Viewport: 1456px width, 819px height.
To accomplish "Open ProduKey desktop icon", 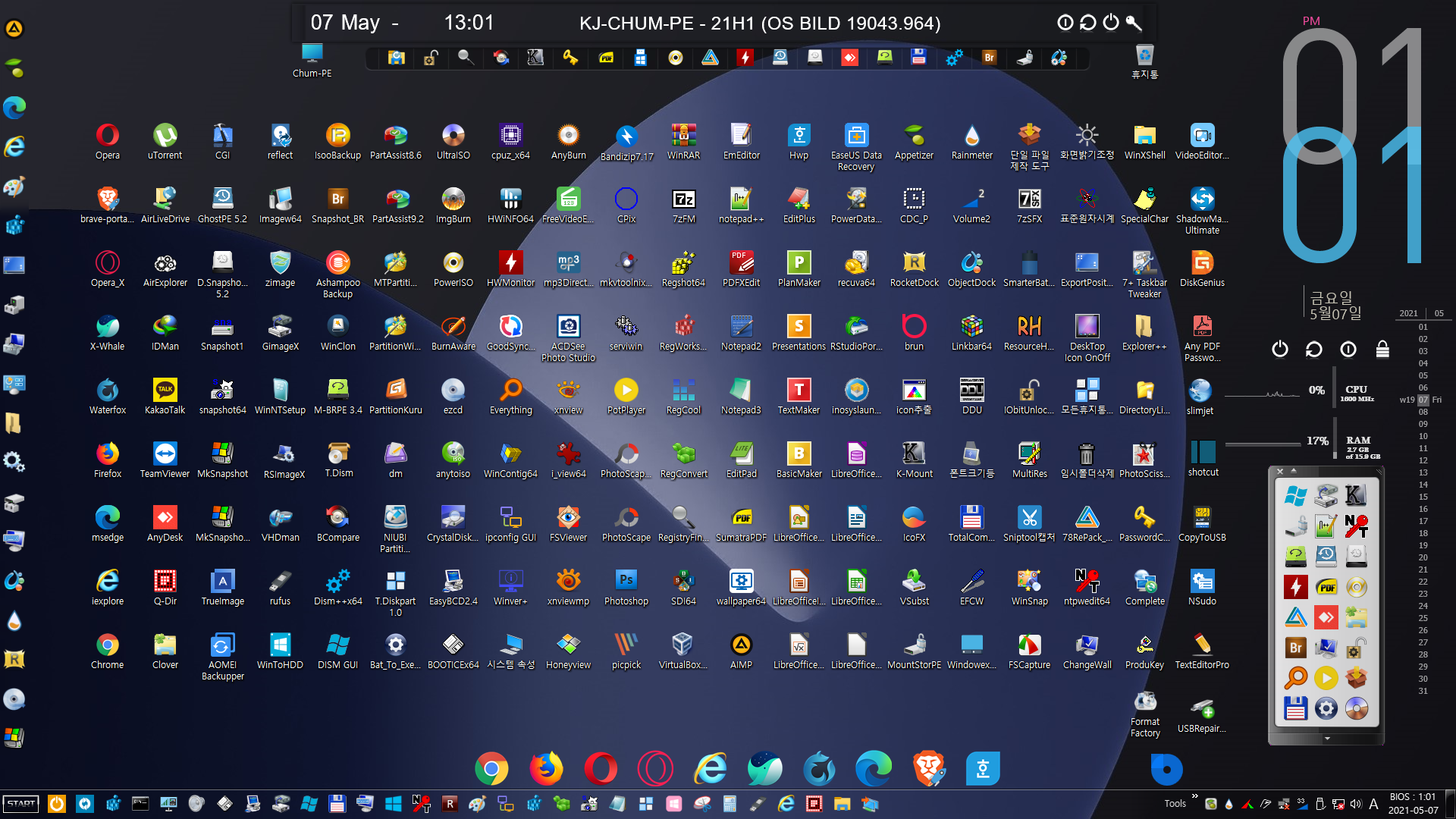I will click(1144, 651).
